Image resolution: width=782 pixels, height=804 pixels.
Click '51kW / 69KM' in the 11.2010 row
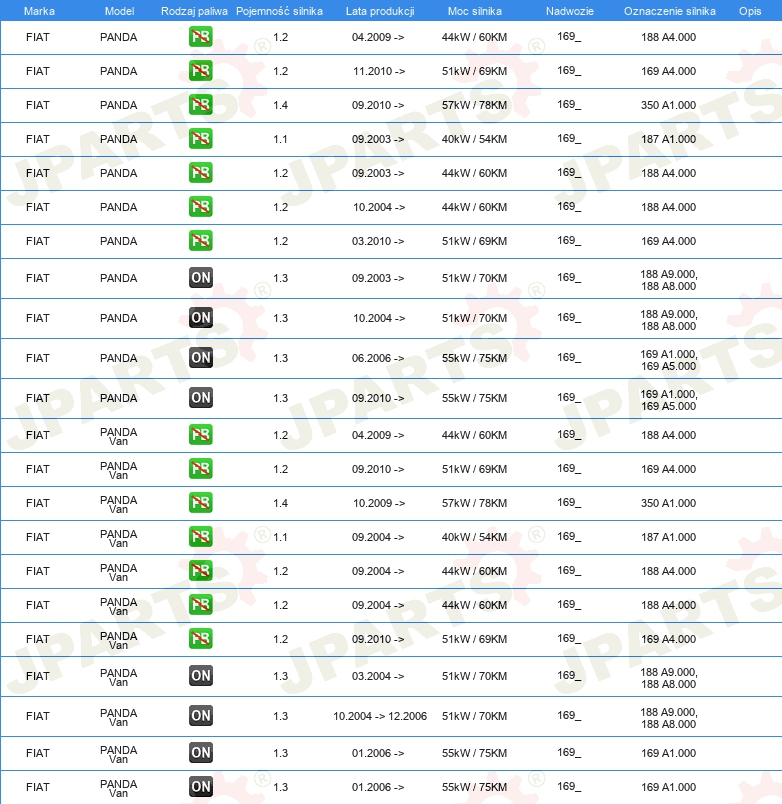(474, 71)
